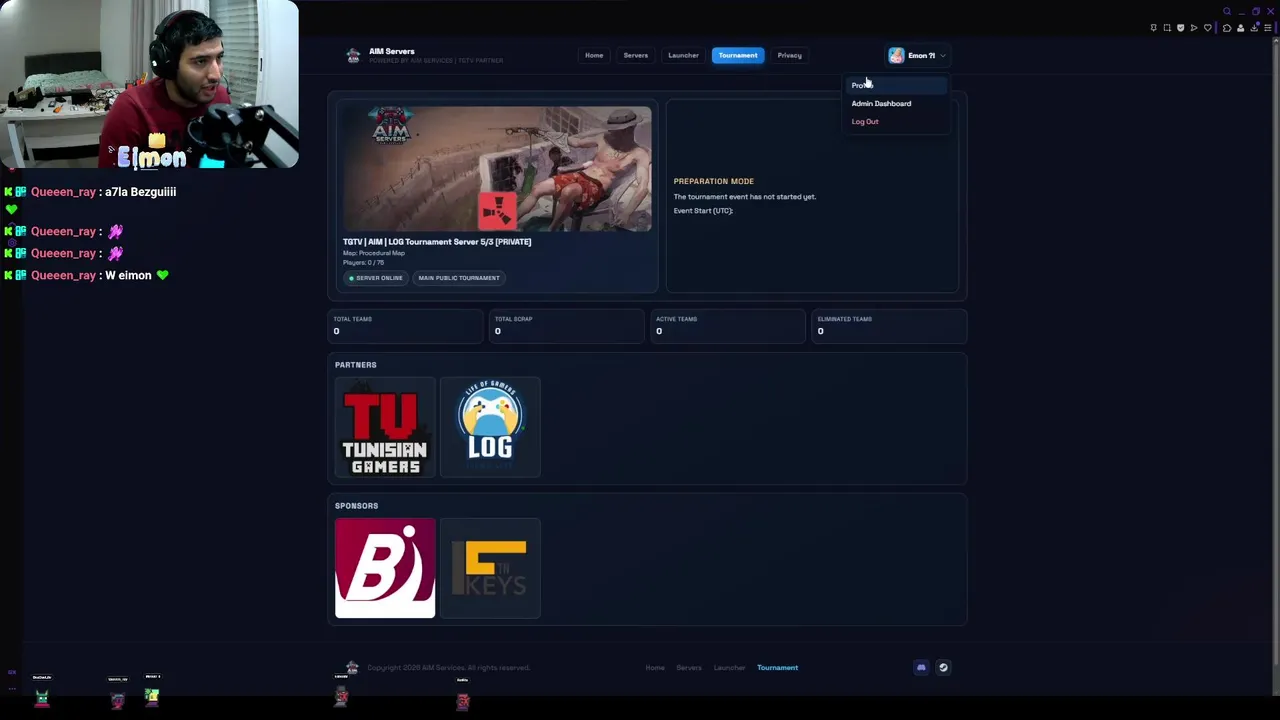1280x720 pixels.
Task: Click the Main Public Tournament badge
Action: 459,278
